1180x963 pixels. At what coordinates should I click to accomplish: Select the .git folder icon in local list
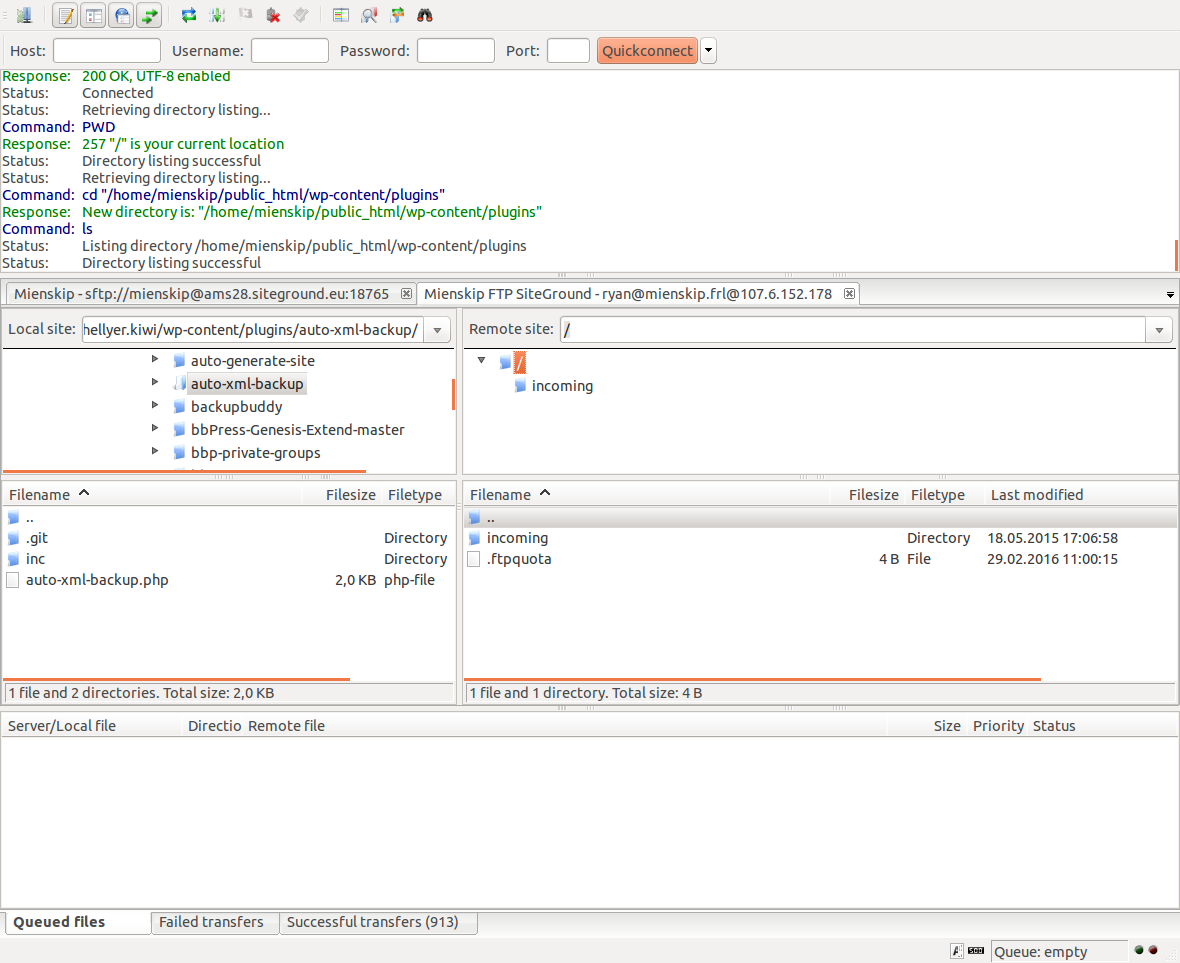[13, 538]
